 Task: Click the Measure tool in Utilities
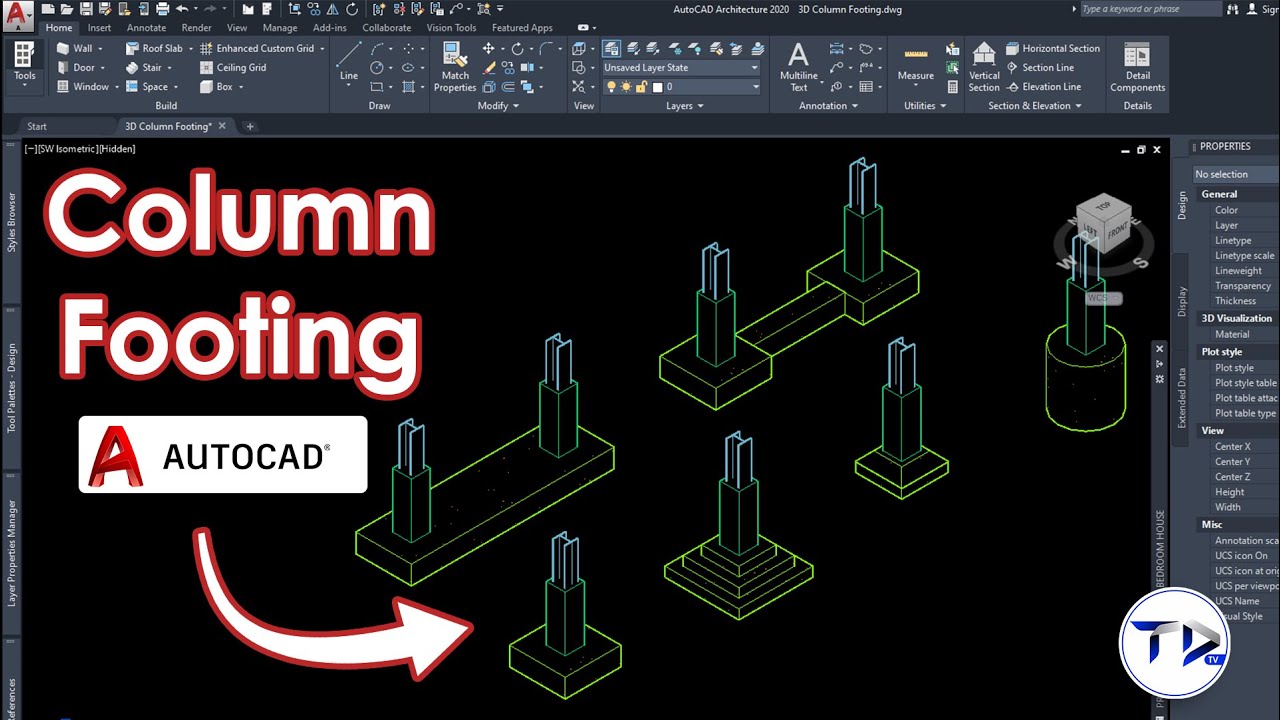(915, 62)
